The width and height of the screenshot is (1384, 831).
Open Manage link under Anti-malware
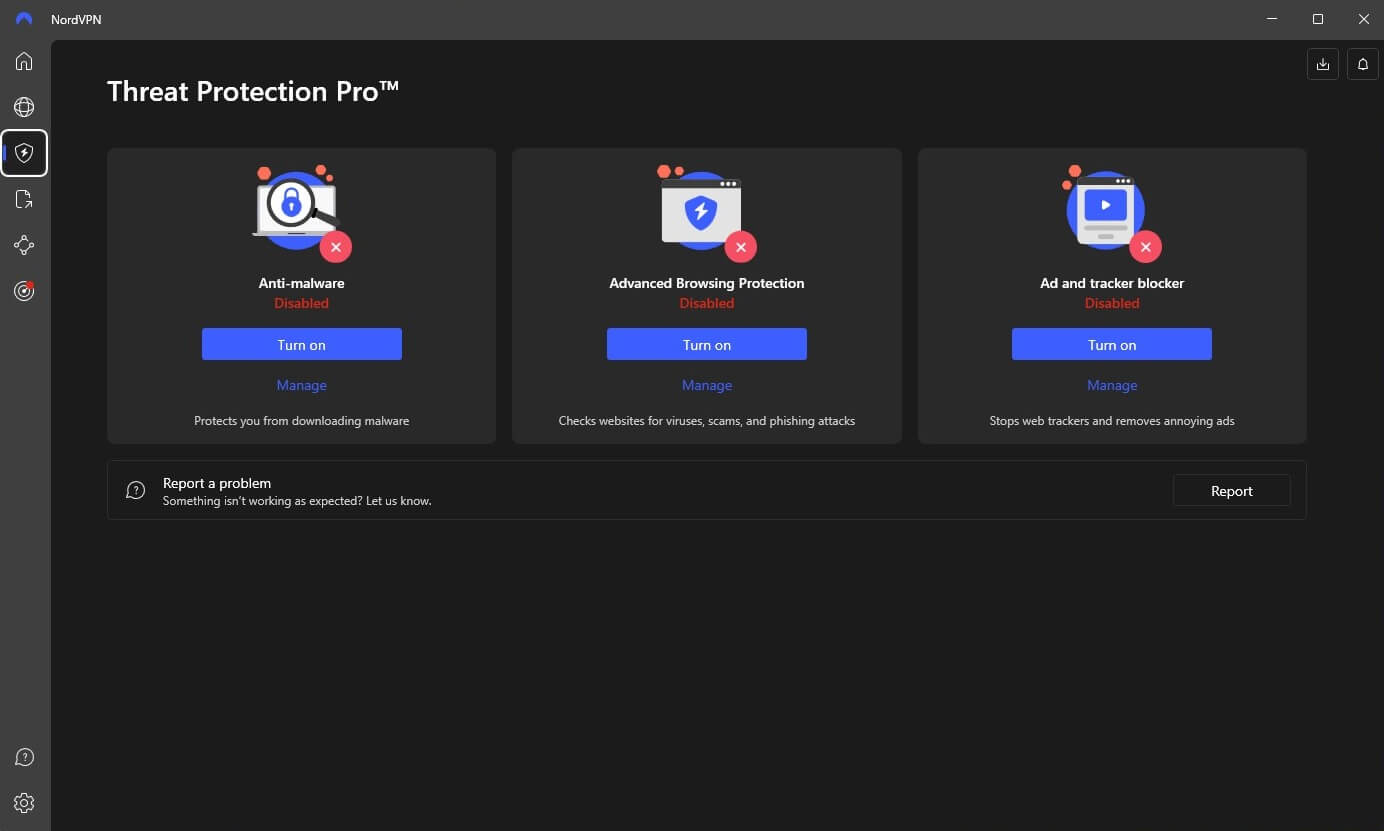pyautogui.click(x=302, y=385)
